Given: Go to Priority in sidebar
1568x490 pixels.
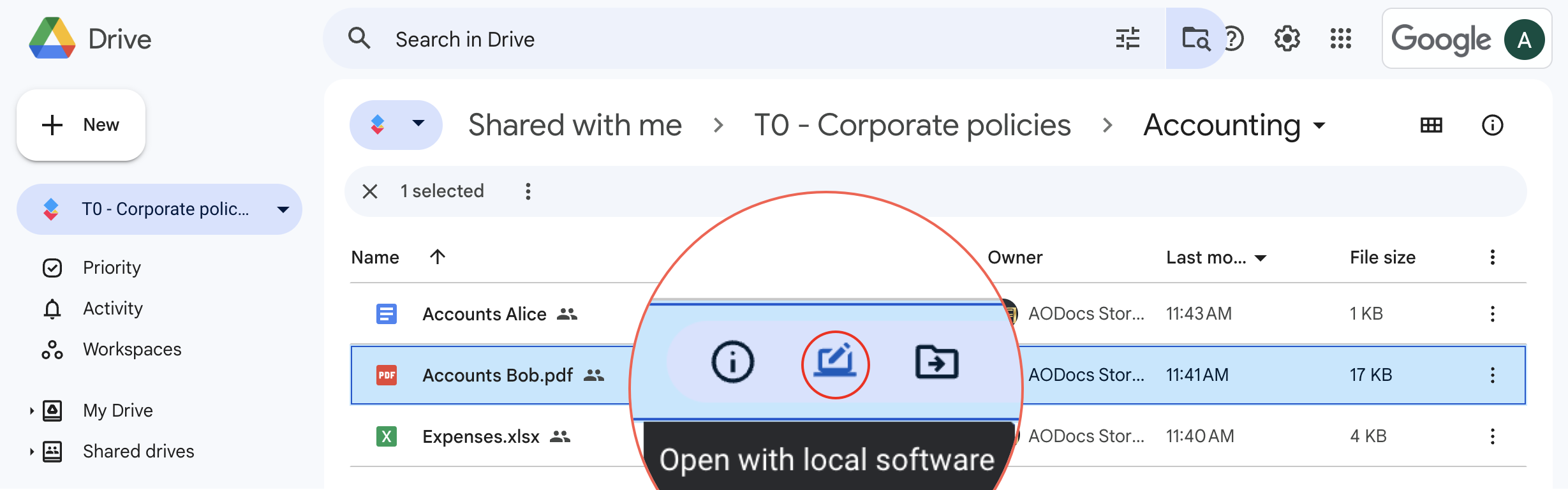Looking at the screenshot, I should click(112, 268).
